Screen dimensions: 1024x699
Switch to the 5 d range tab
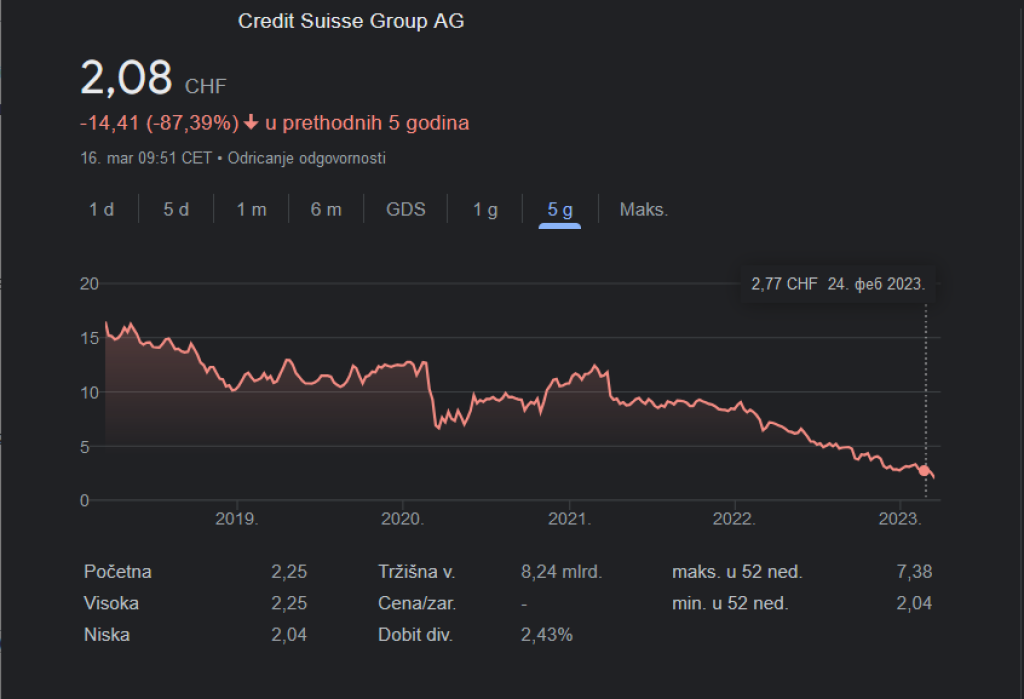176,209
